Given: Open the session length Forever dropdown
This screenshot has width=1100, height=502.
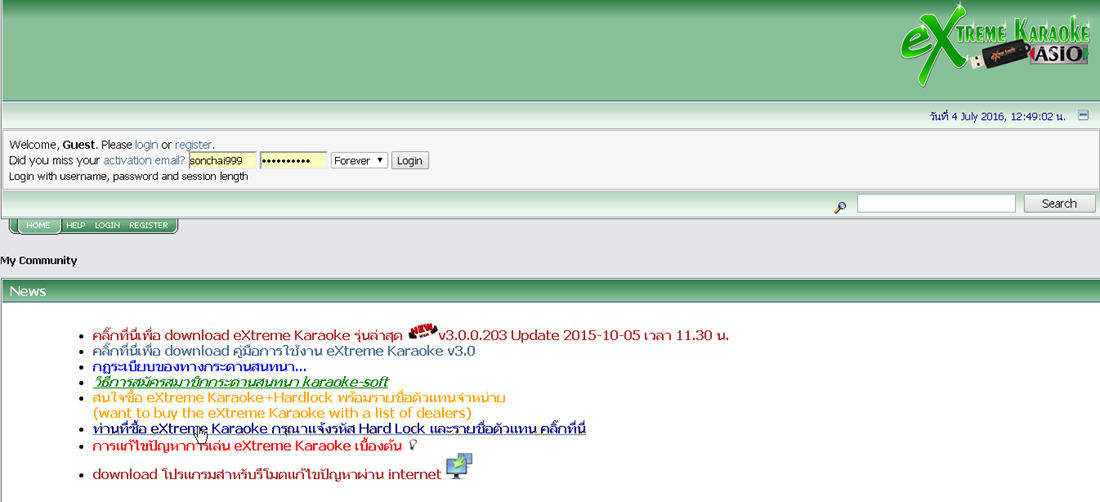Looking at the screenshot, I should pyautogui.click(x=359, y=161).
